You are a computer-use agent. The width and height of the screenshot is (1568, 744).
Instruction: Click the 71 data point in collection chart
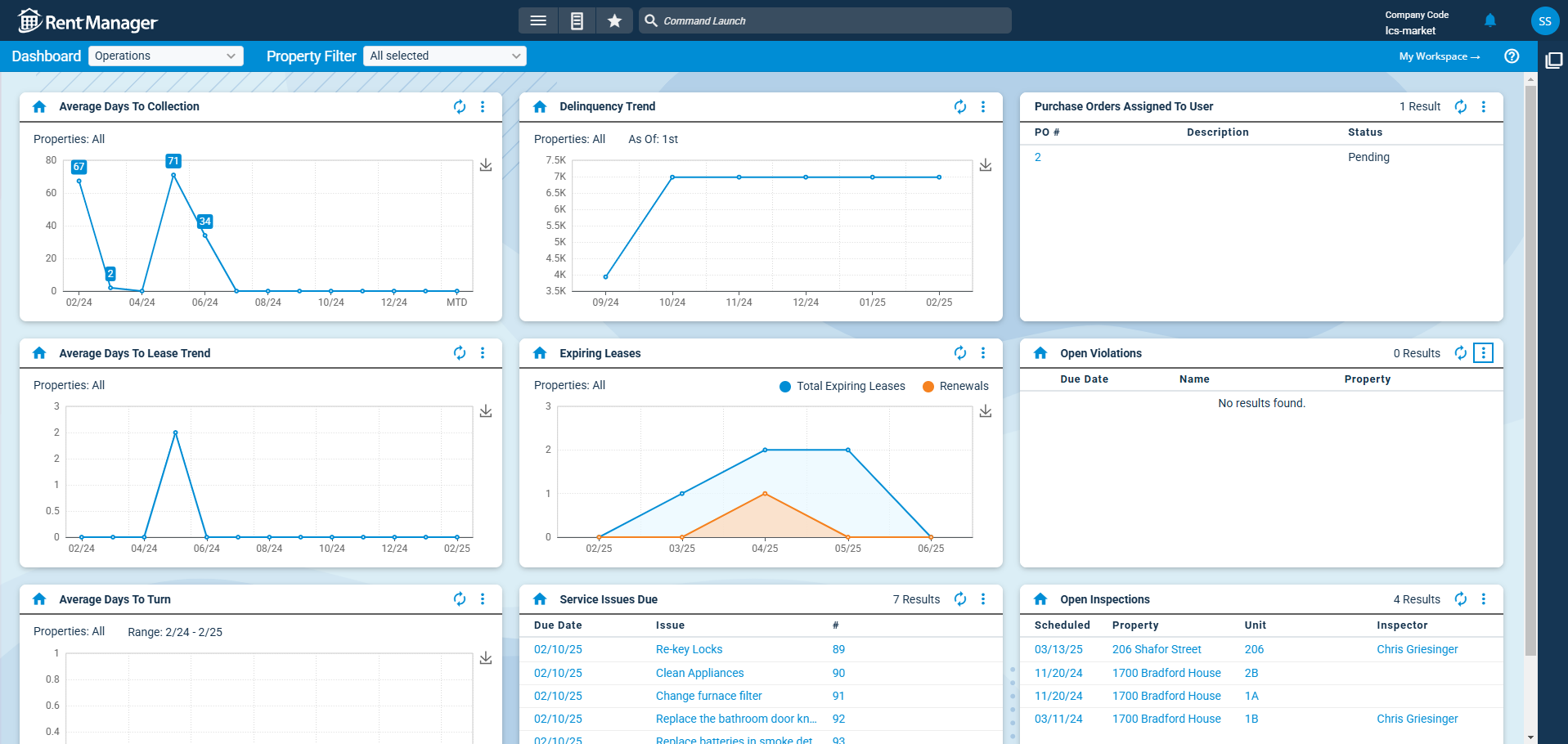[x=173, y=175]
